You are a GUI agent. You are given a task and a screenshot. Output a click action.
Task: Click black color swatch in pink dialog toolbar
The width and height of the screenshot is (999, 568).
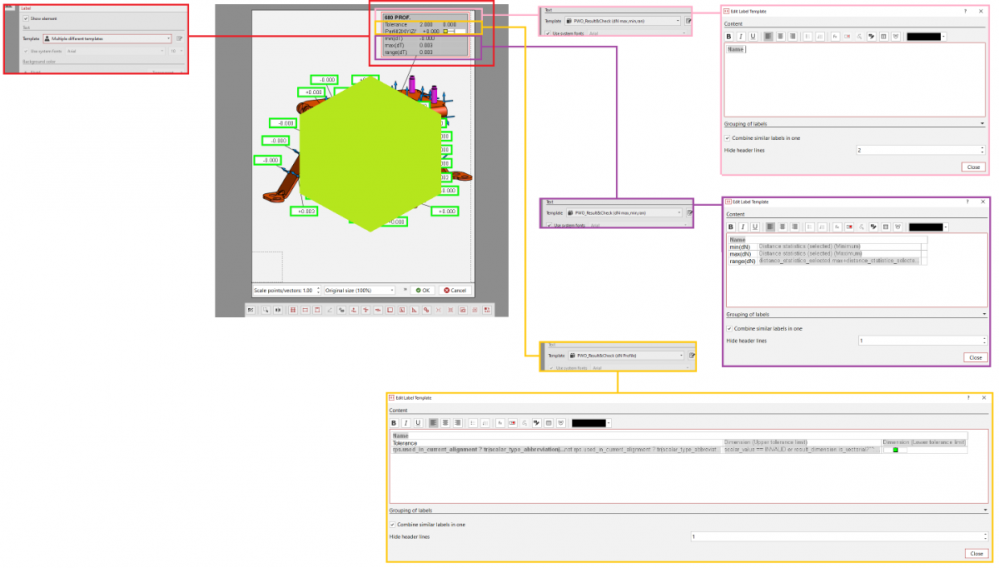tap(927, 36)
